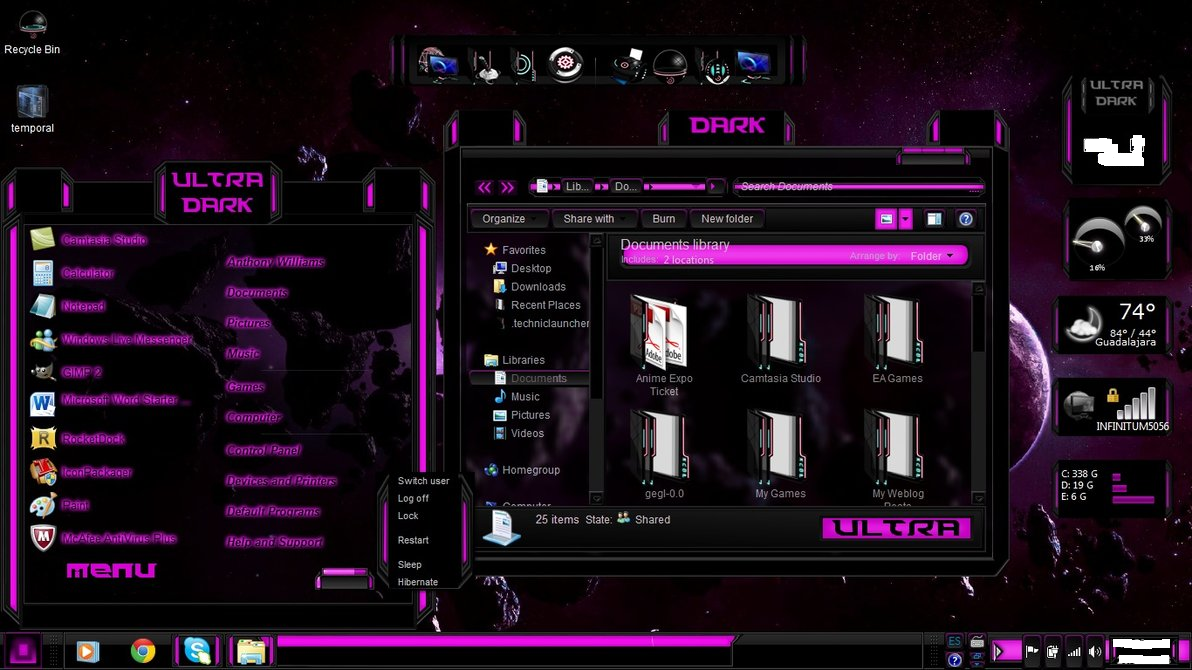1192x670 pixels.
Task: Open the black dome sphere icon in top dock
Action: [x=670, y=66]
